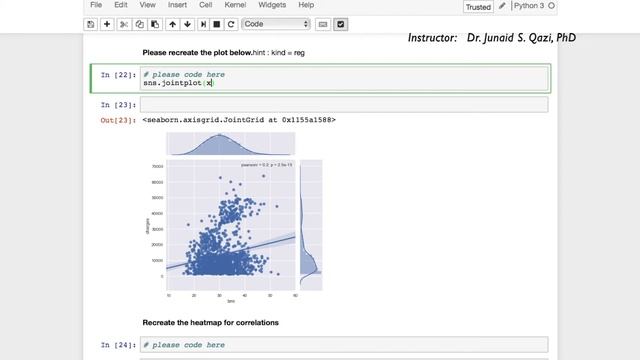The image size is (640, 360).
Task: Click the In [24] code cell
Action: 344,344
